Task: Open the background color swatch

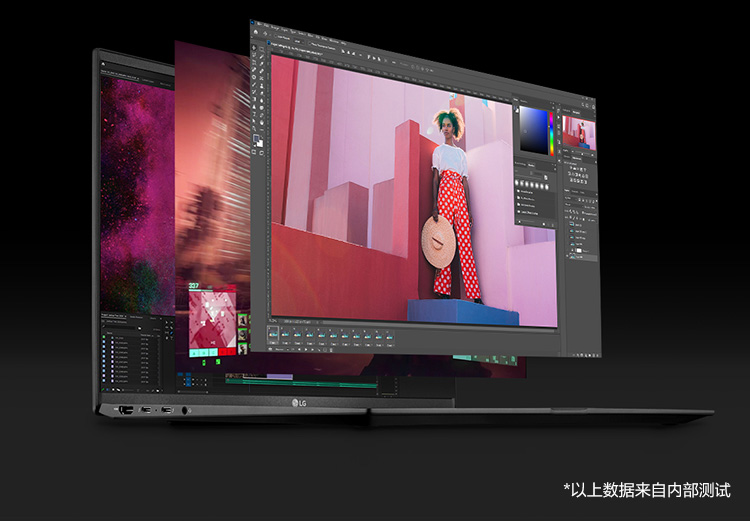Action: (x=260, y=143)
